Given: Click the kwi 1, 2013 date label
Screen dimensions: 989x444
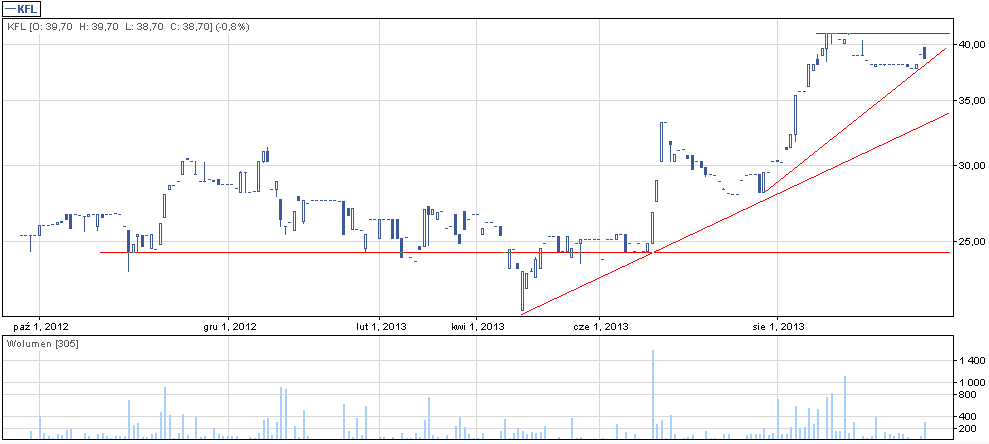Looking at the screenshot, I should [x=477, y=327].
